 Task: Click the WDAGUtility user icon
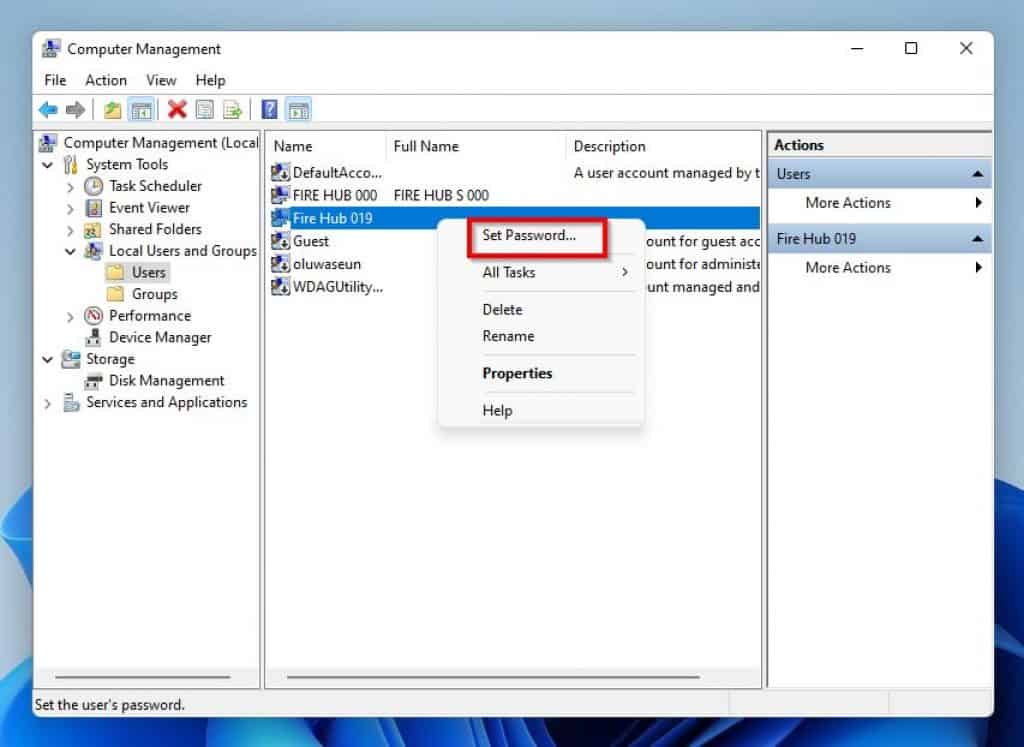click(280, 287)
